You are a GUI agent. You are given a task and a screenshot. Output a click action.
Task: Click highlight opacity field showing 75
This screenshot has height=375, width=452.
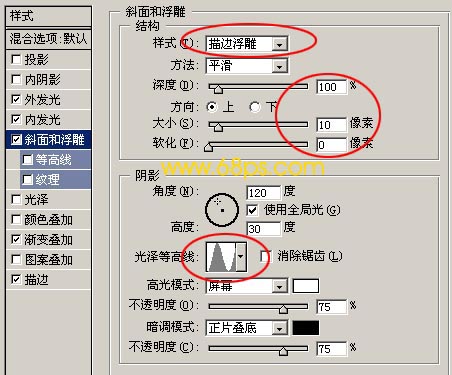coord(332,307)
